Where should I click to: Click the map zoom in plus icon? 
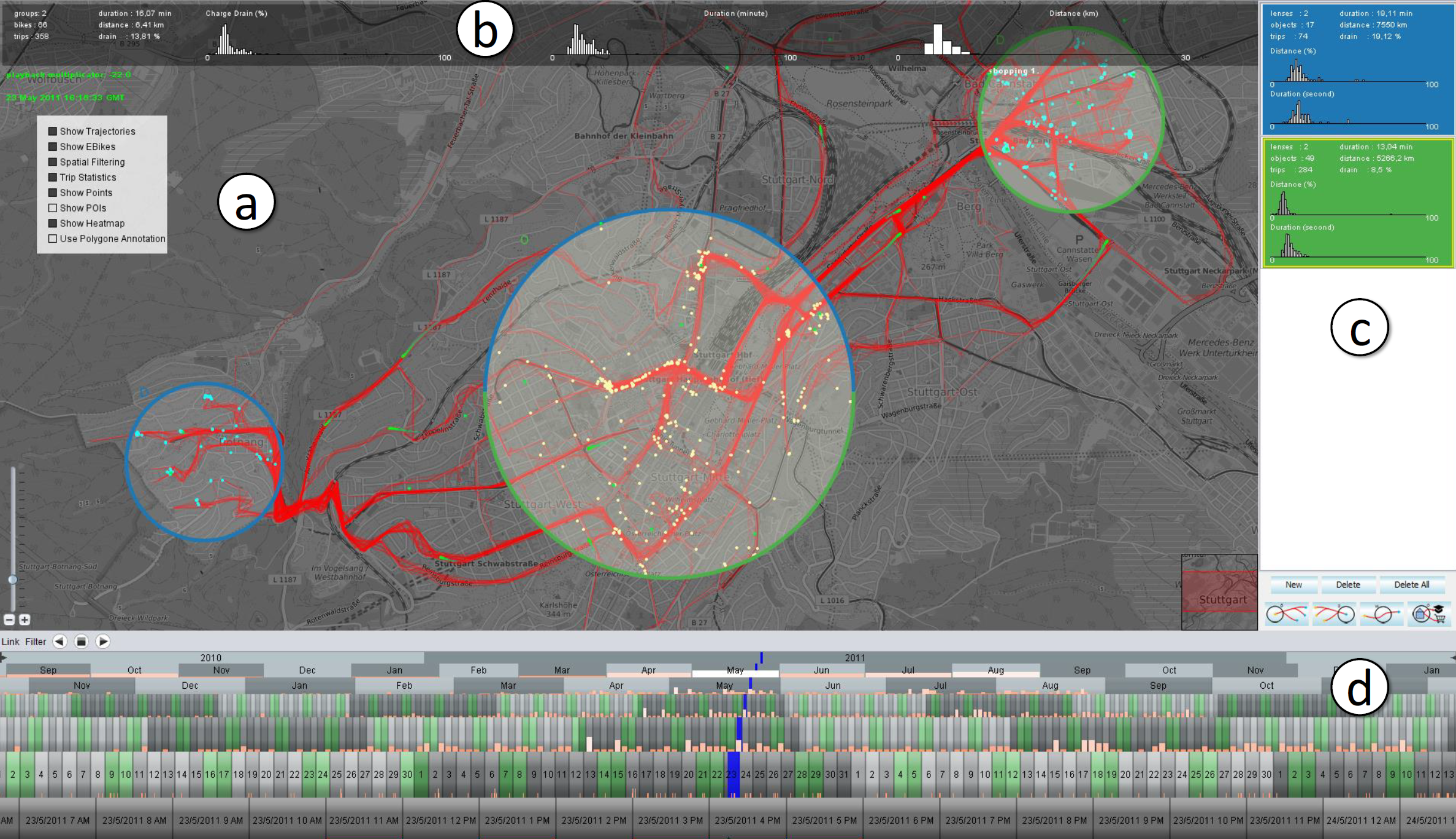(x=25, y=620)
